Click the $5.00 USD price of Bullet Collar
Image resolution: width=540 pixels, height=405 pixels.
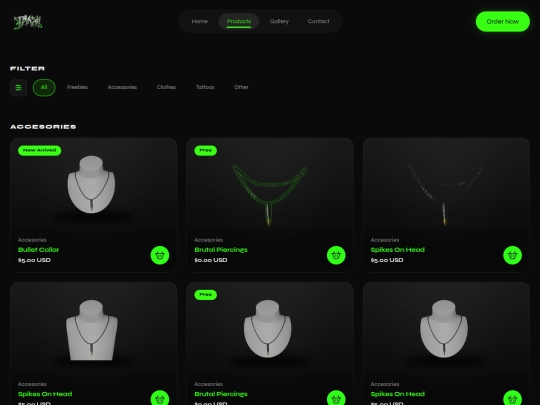pyautogui.click(x=34, y=260)
